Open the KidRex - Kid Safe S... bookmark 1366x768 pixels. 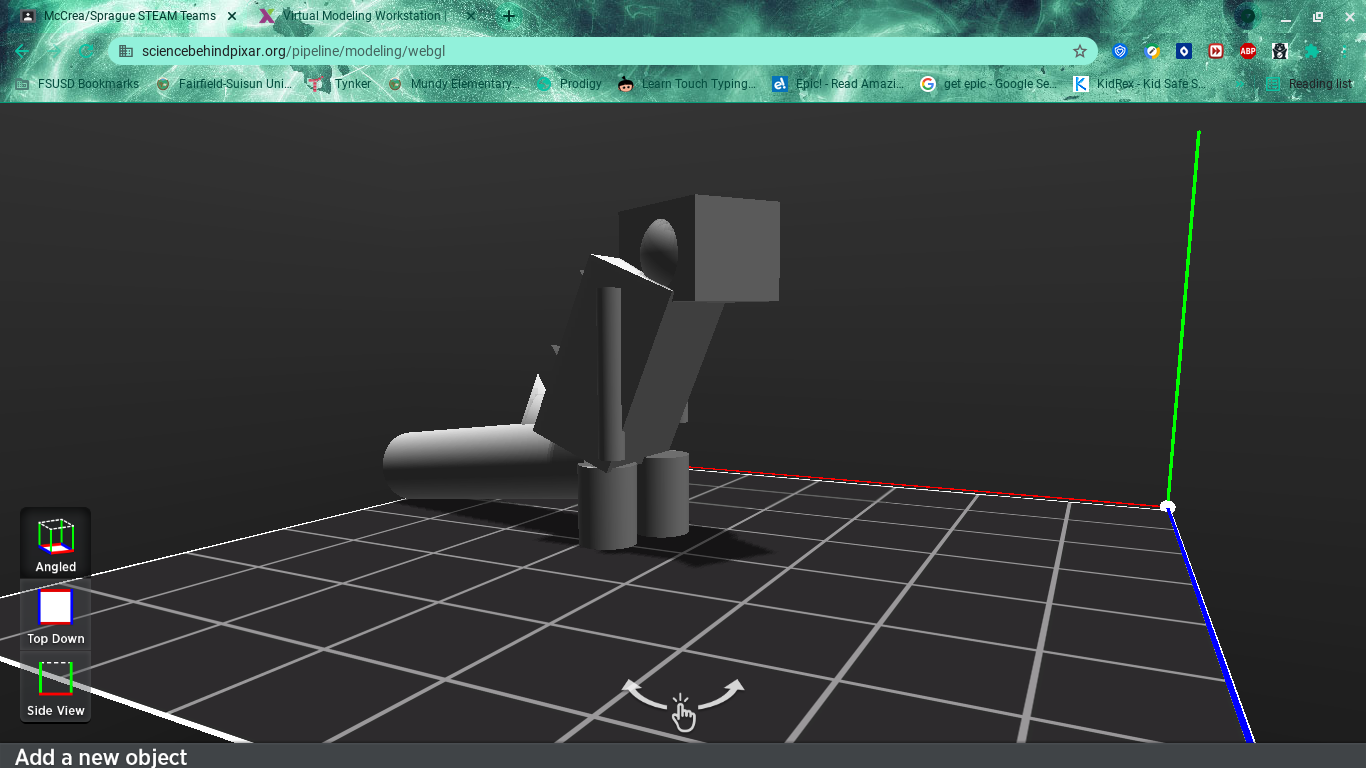[1139, 84]
